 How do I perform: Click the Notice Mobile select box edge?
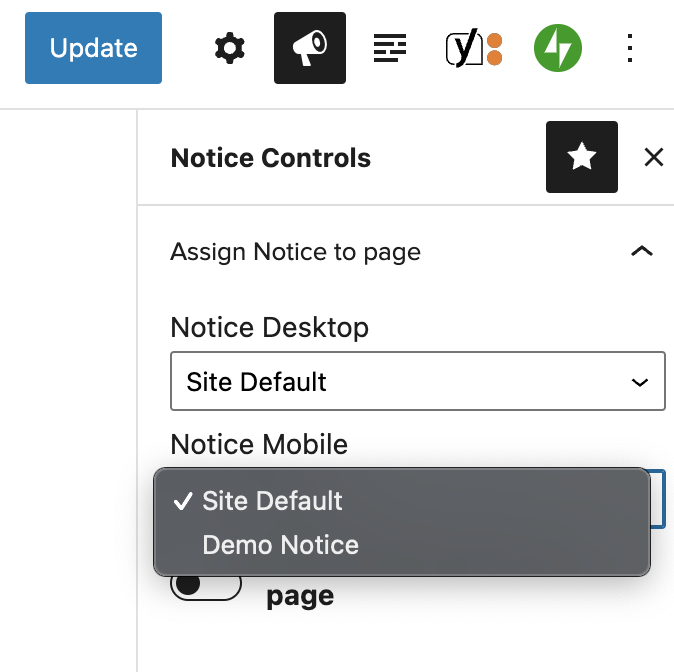click(657, 500)
